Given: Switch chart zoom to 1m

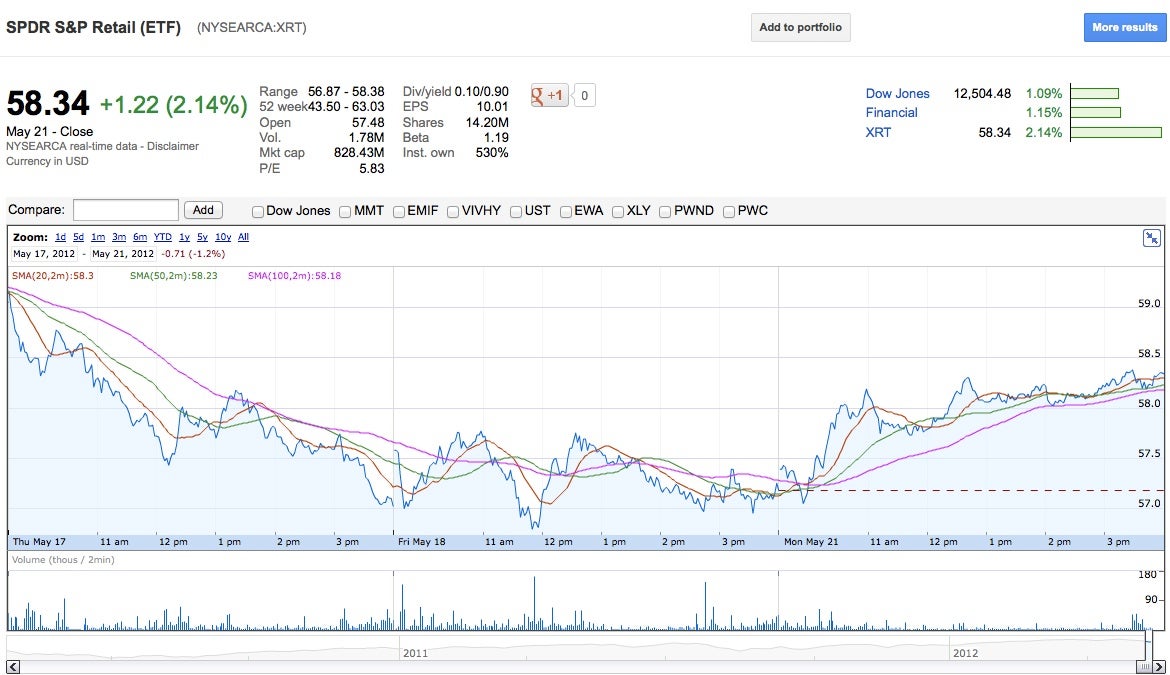Looking at the screenshot, I should 98,237.
